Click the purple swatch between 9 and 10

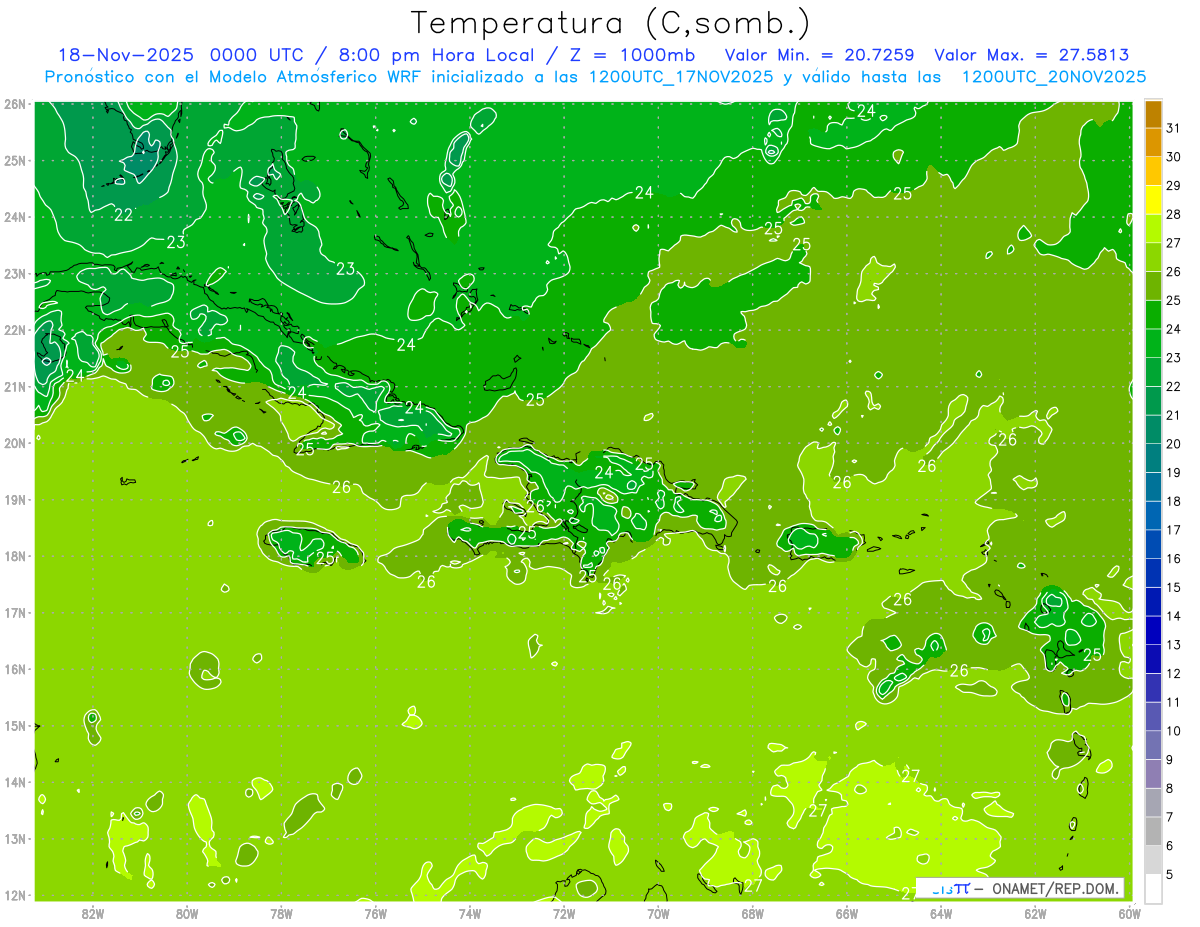pos(1154,745)
